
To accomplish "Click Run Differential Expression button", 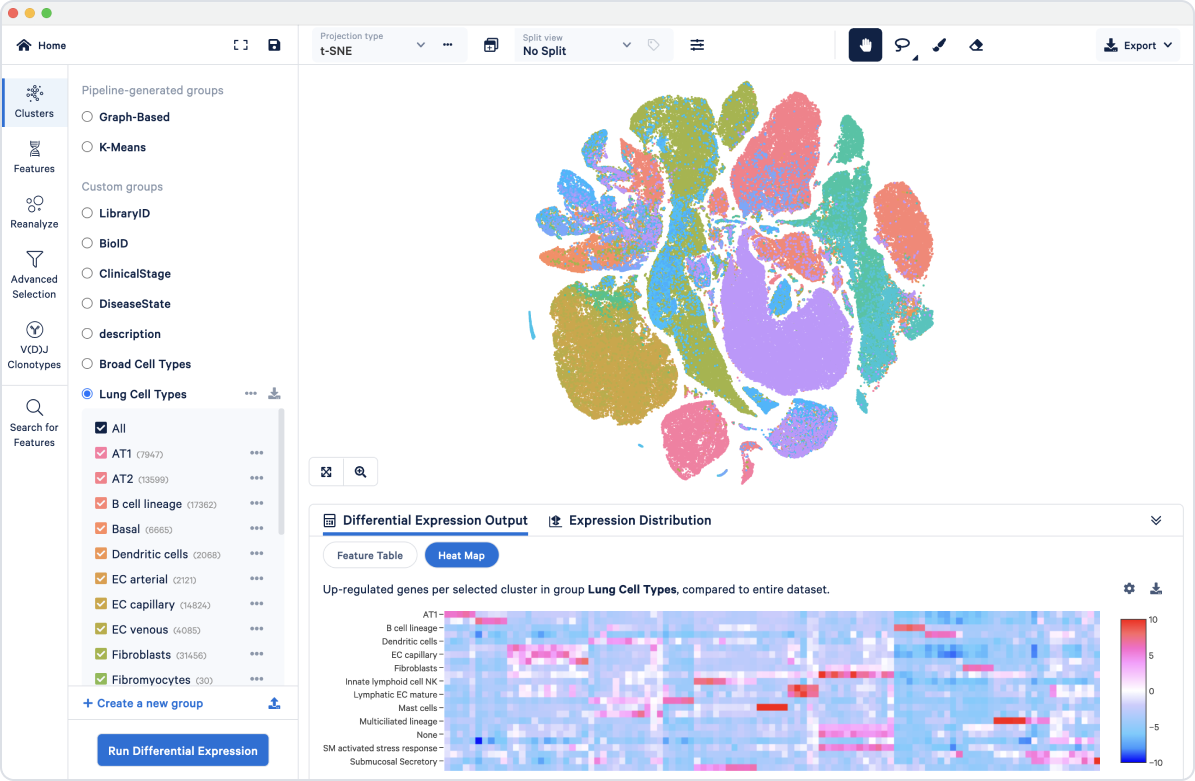I will (183, 751).
